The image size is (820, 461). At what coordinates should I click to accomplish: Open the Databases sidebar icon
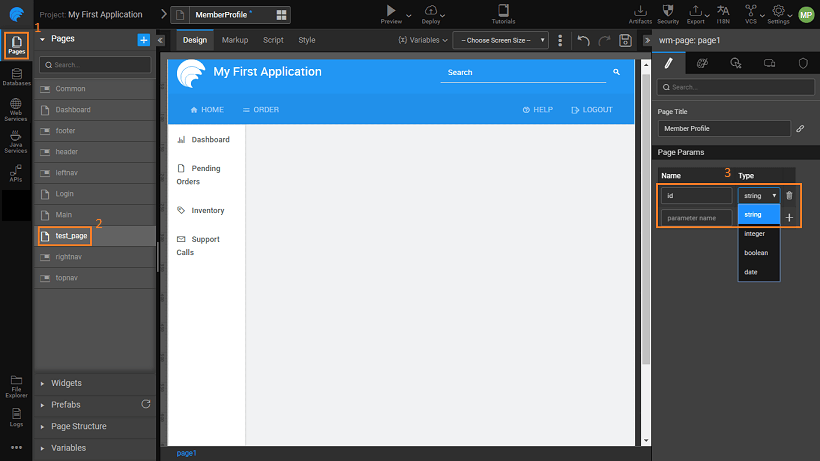(16, 76)
